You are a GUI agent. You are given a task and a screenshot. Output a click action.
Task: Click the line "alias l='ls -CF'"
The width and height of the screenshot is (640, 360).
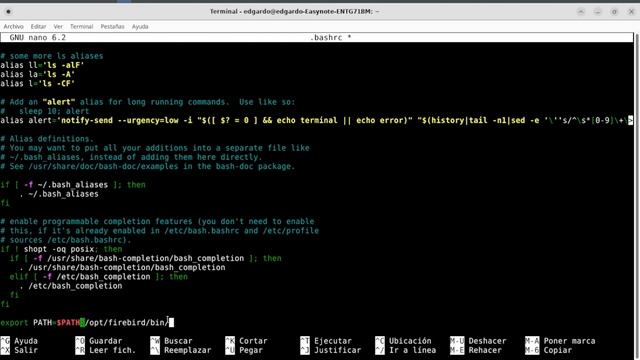click(x=38, y=84)
